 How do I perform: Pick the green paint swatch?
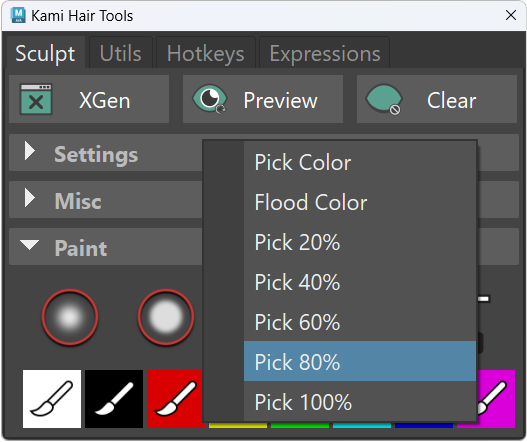point(300,425)
